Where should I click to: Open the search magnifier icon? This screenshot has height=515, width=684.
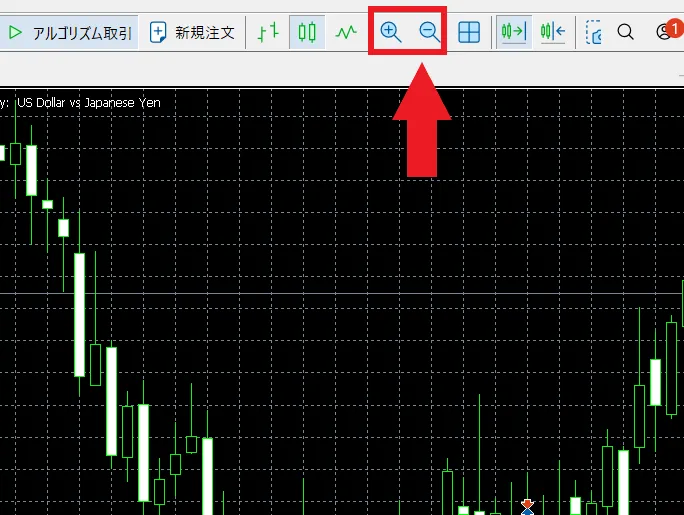point(626,32)
